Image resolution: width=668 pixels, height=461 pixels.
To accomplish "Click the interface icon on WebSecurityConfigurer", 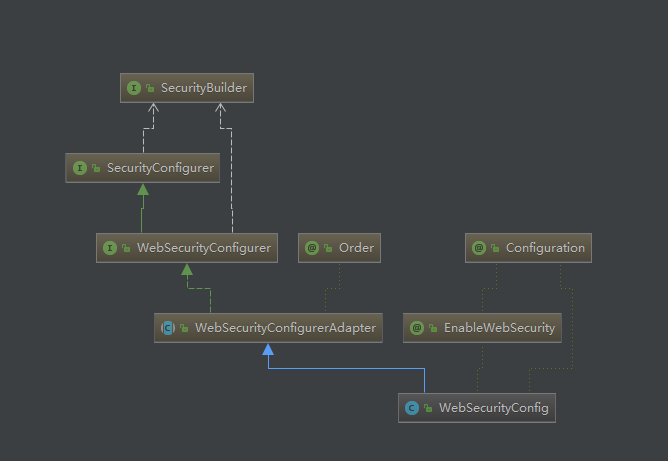I will (110, 248).
